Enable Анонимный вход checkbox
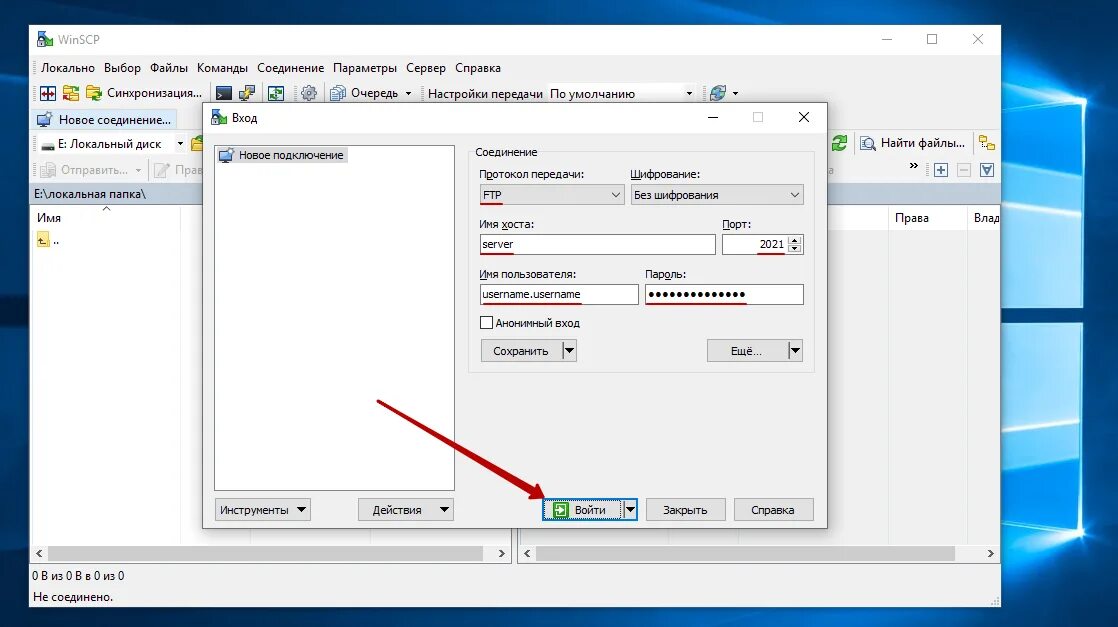This screenshot has height=627, width=1118. pyautogui.click(x=486, y=322)
